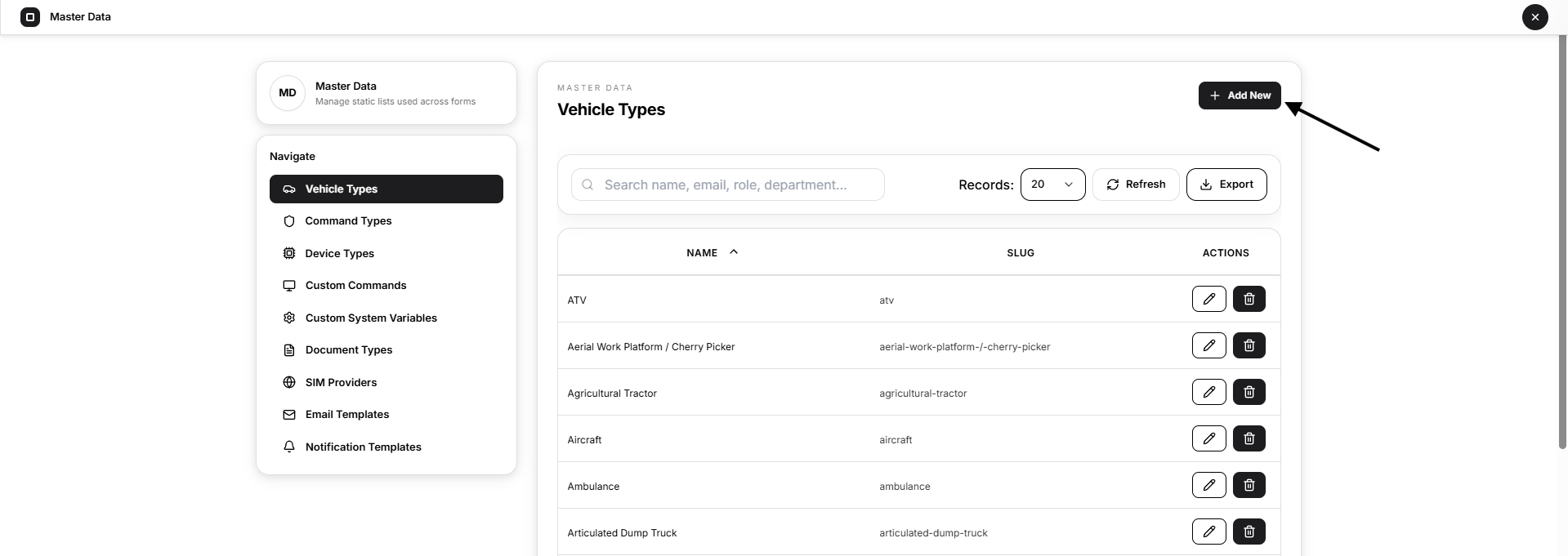Screen dimensions: 1568x556
Task: Delete the Articulated Dump Truck row
Action: tap(1249, 532)
